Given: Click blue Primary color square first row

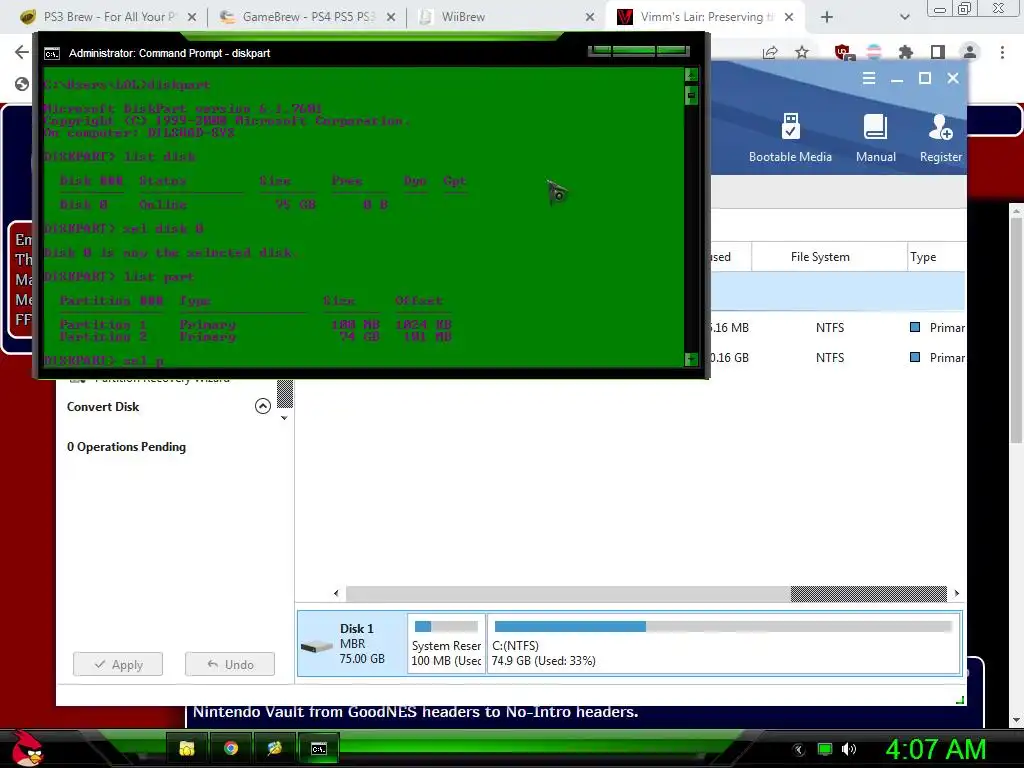Looking at the screenshot, I should tap(915, 327).
